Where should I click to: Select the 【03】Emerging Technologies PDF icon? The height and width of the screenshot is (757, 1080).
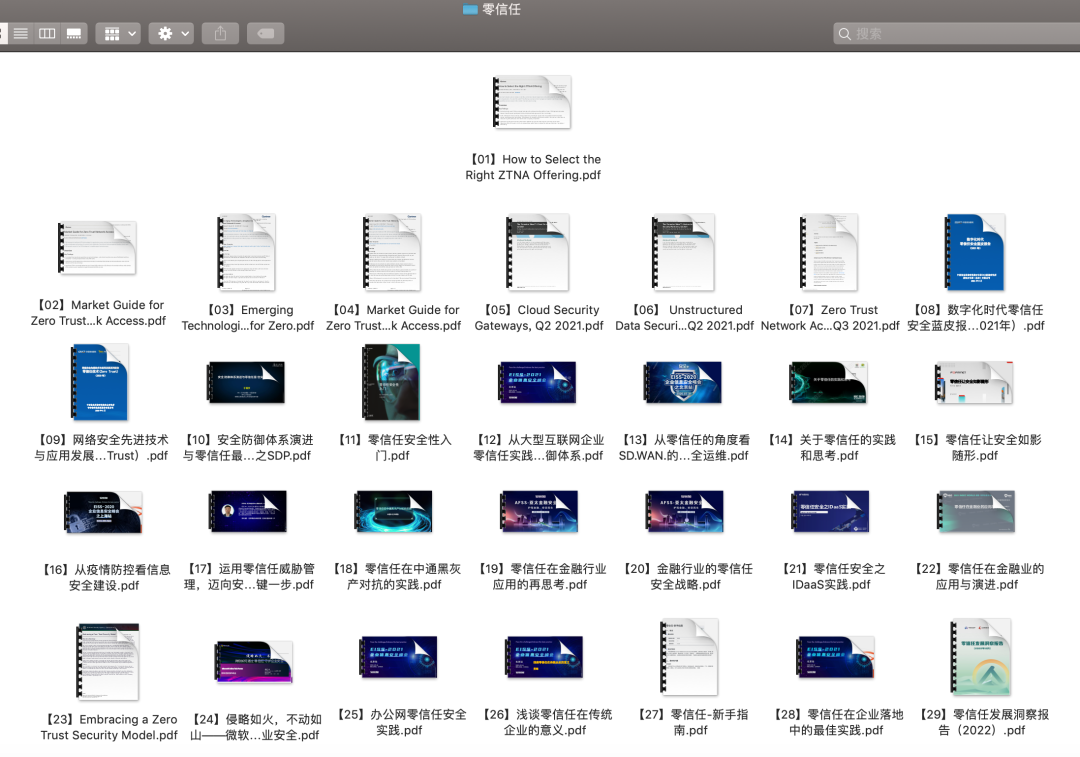click(247, 252)
